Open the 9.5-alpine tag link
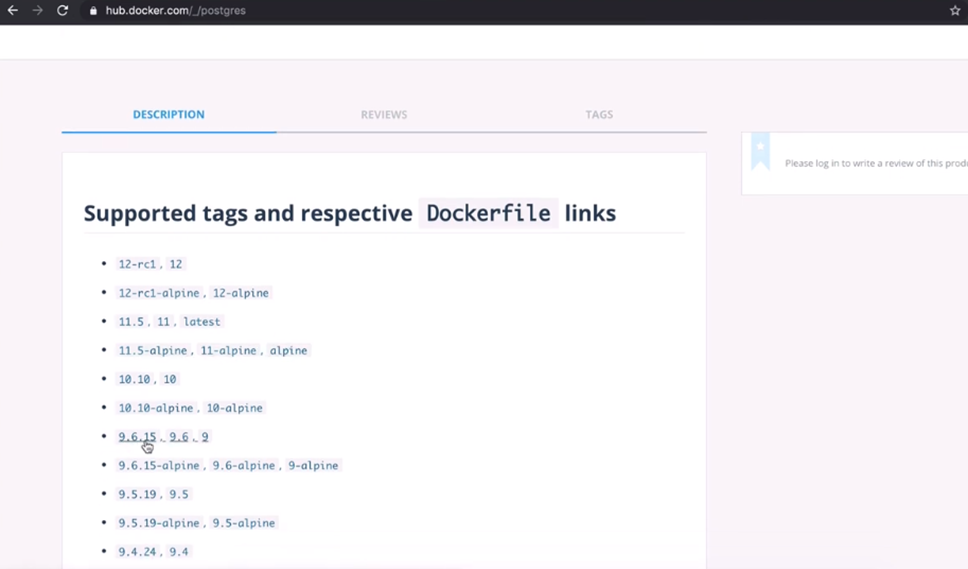968x569 pixels. click(244, 523)
